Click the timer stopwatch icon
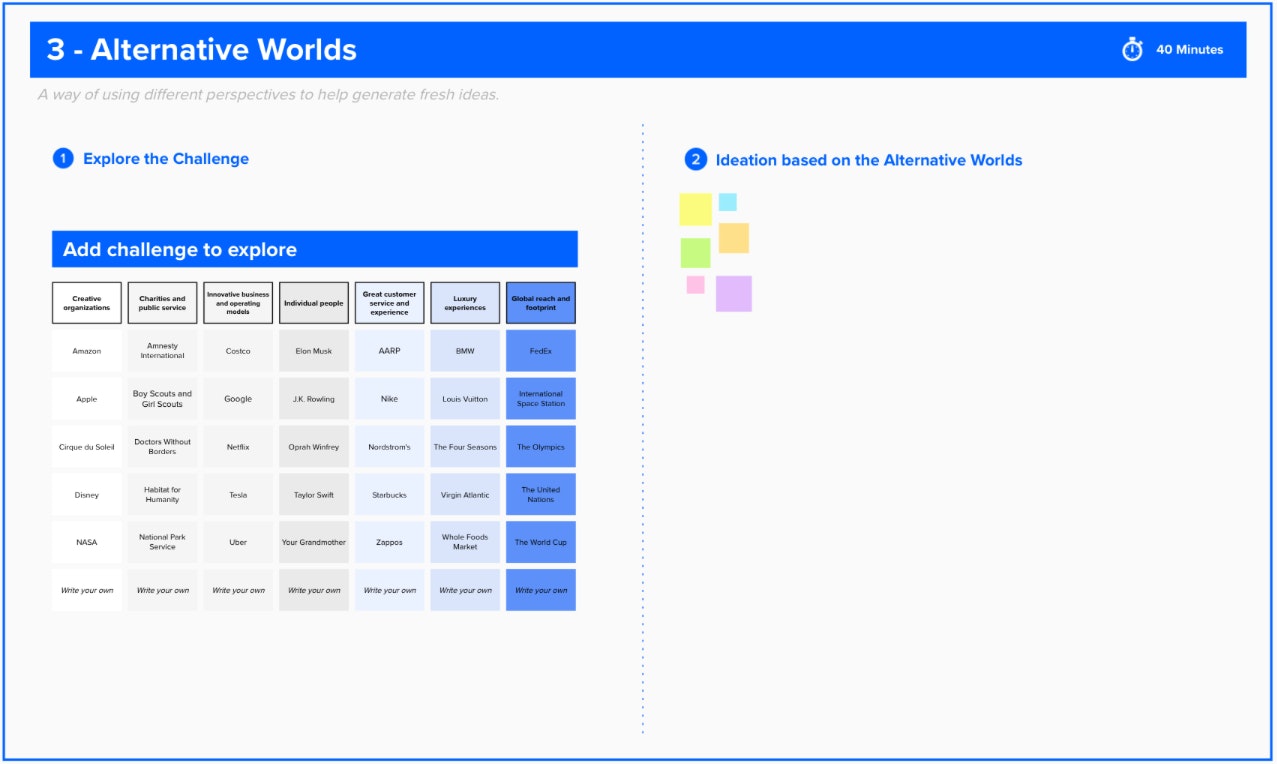The height and width of the screenshot is (764, 1277). click(x=1132, y=50)
